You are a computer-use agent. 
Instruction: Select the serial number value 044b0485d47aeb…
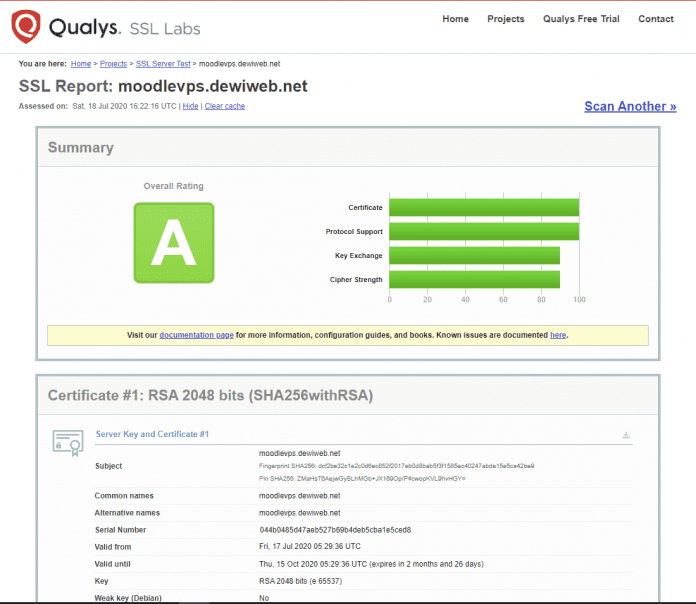pos(335,530)
